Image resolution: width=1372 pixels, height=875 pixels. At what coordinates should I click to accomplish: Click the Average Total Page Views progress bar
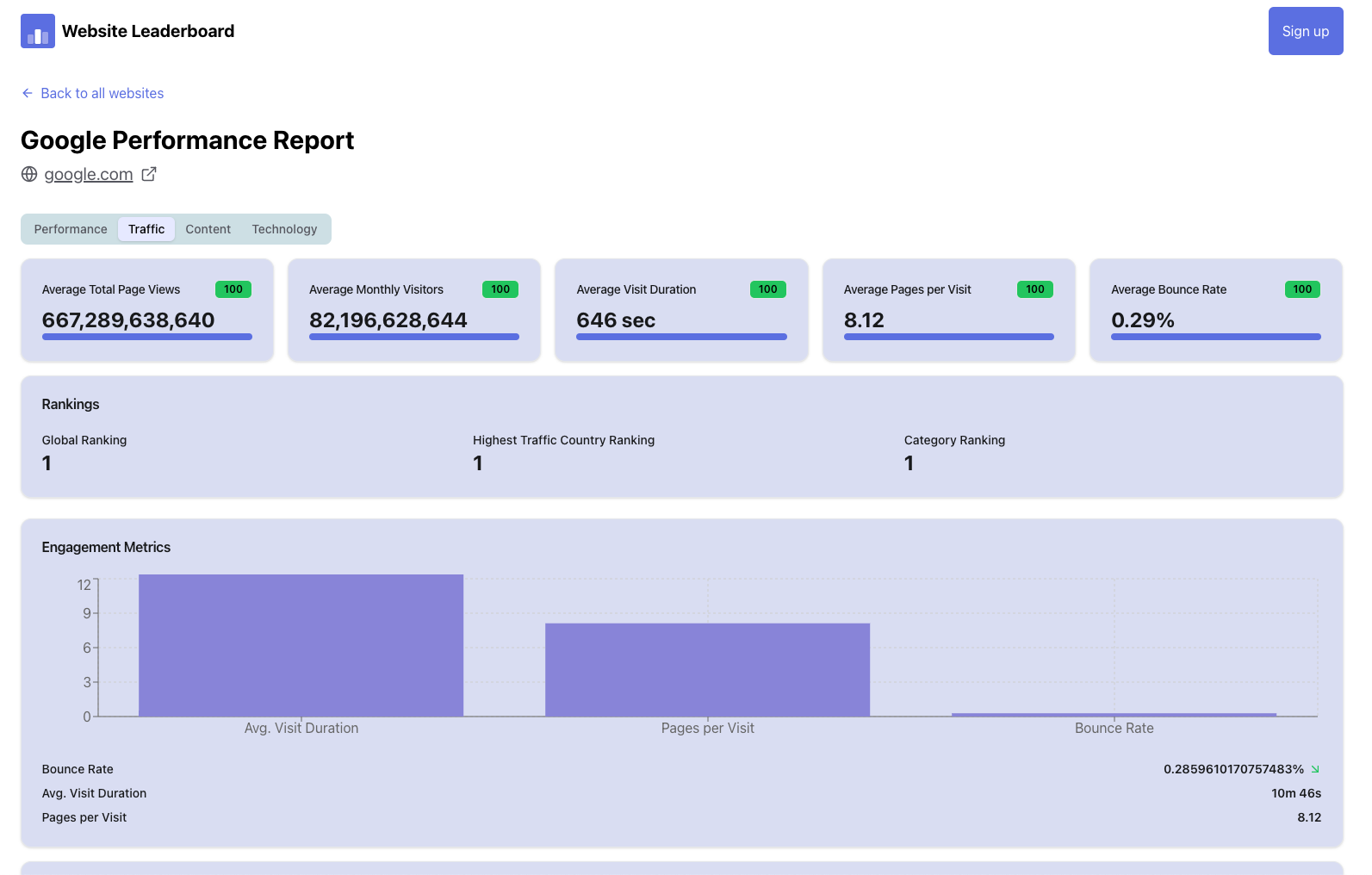(x=147, y=337)
